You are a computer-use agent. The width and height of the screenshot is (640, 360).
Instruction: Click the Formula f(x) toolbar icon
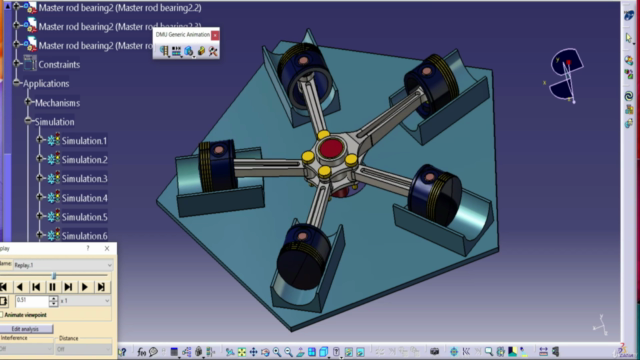141,351
